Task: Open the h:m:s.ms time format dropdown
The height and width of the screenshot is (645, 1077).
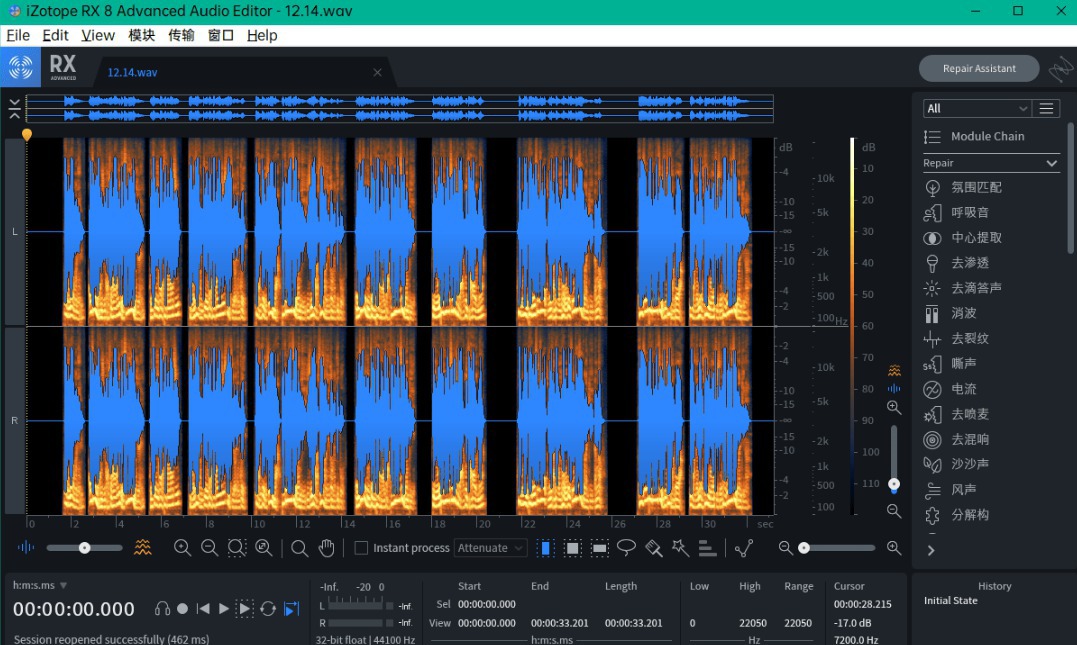Action: (40, 585)
